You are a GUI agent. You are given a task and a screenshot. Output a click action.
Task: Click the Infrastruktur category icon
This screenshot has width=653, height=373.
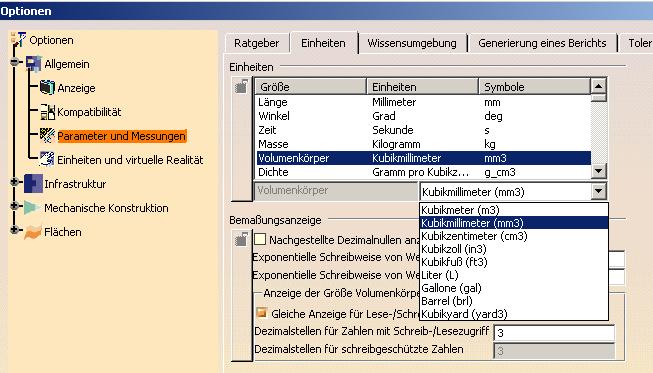[x=33, y=184]
